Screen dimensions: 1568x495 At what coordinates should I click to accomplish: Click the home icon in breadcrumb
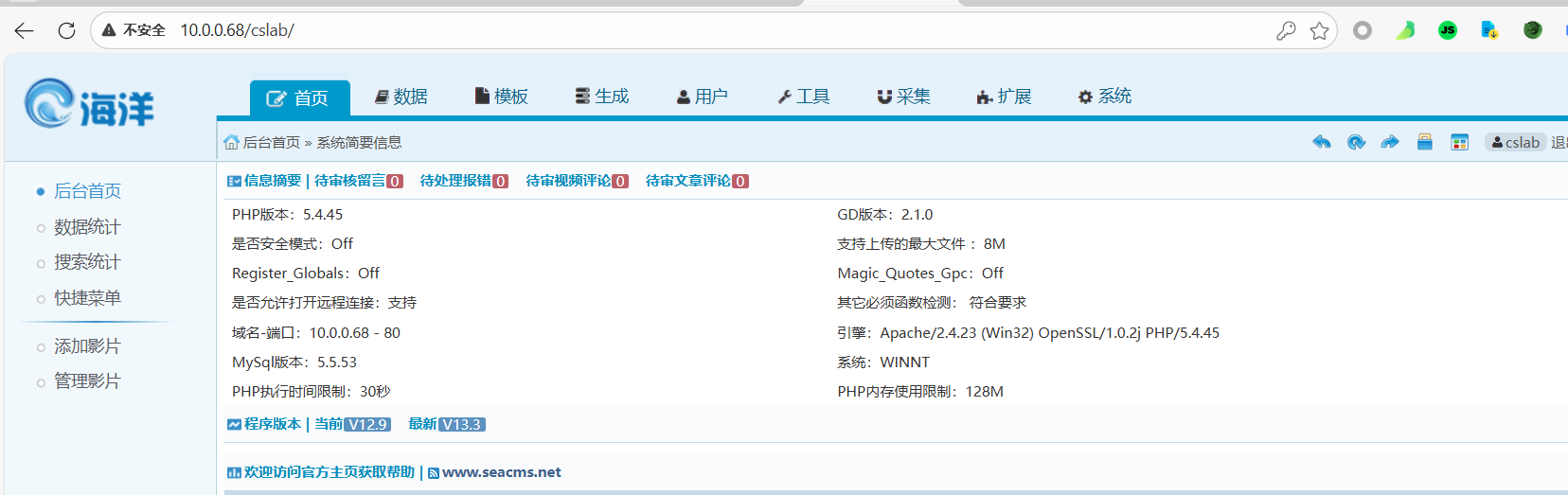point(231,143)
